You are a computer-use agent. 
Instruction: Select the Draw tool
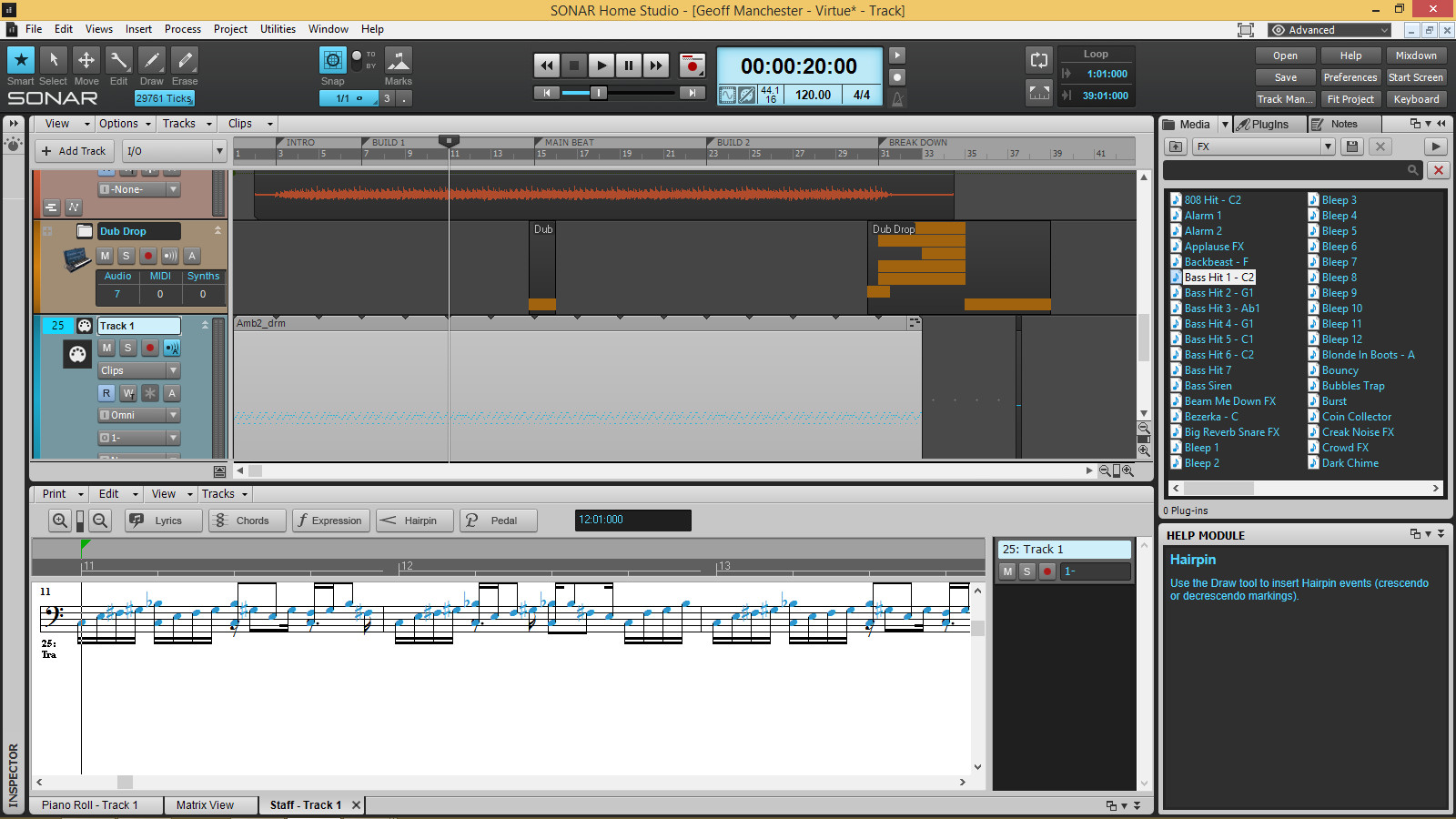click(151, 59)
